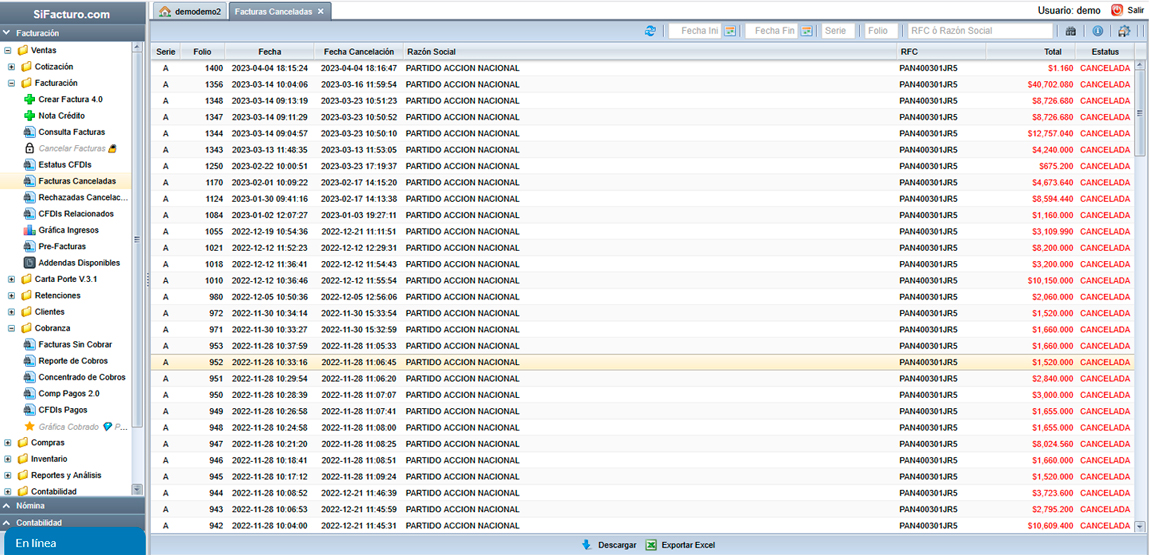Expand the Carta Porte V.3.1 folder
Image resolution: width=1150 pixels, height=555 pixels.
(x=12, y=279)
